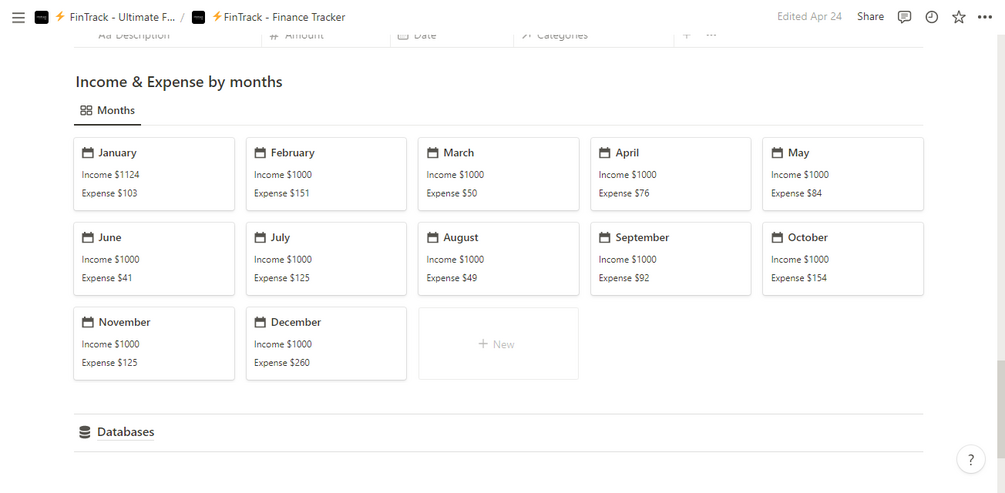Open the August month card

(x=498, y=259)
